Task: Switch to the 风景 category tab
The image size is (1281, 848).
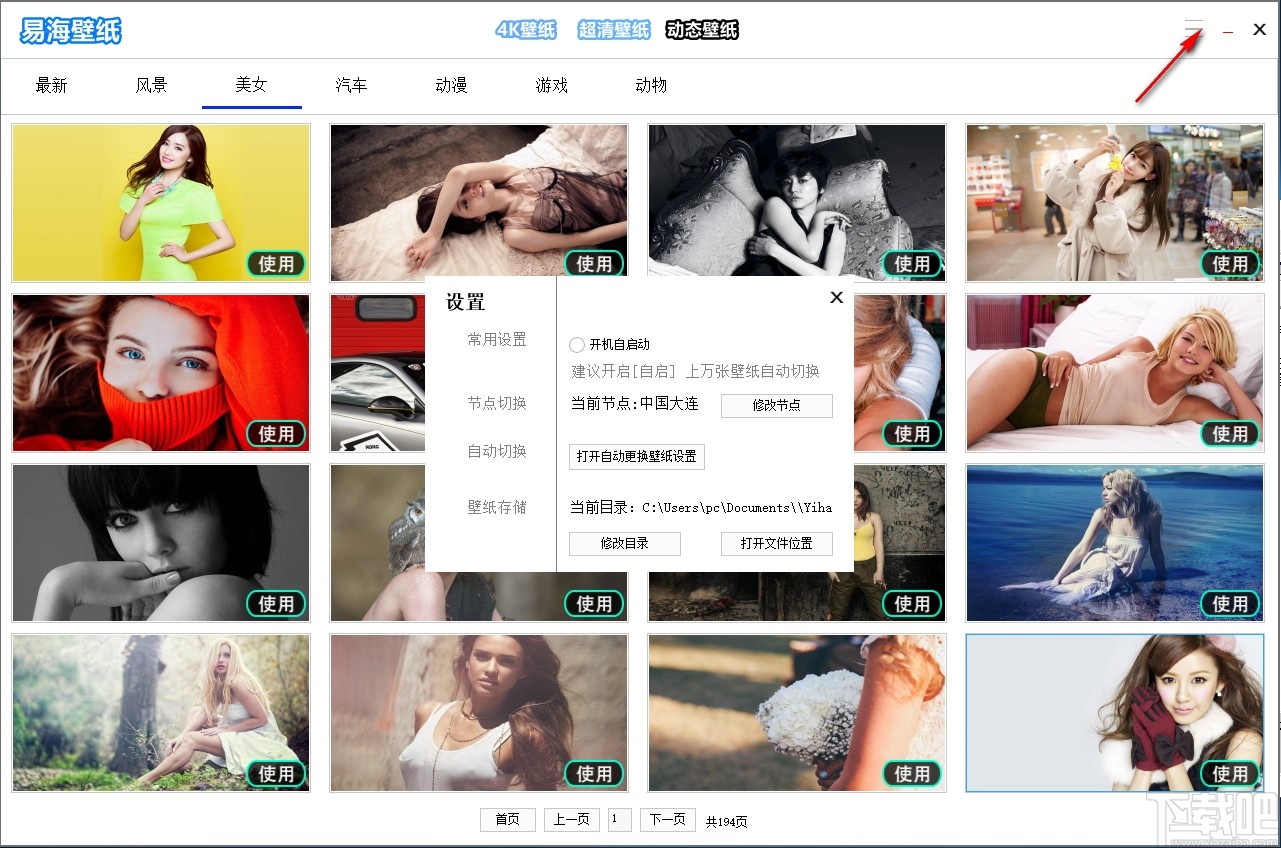Action: [151, 85]
